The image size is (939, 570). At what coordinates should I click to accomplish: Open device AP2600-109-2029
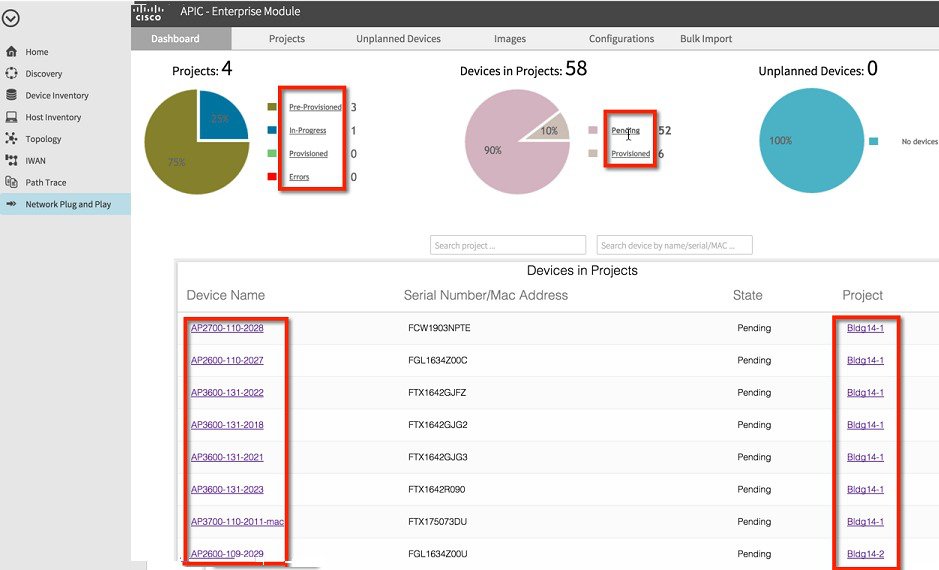coord(227,554)
